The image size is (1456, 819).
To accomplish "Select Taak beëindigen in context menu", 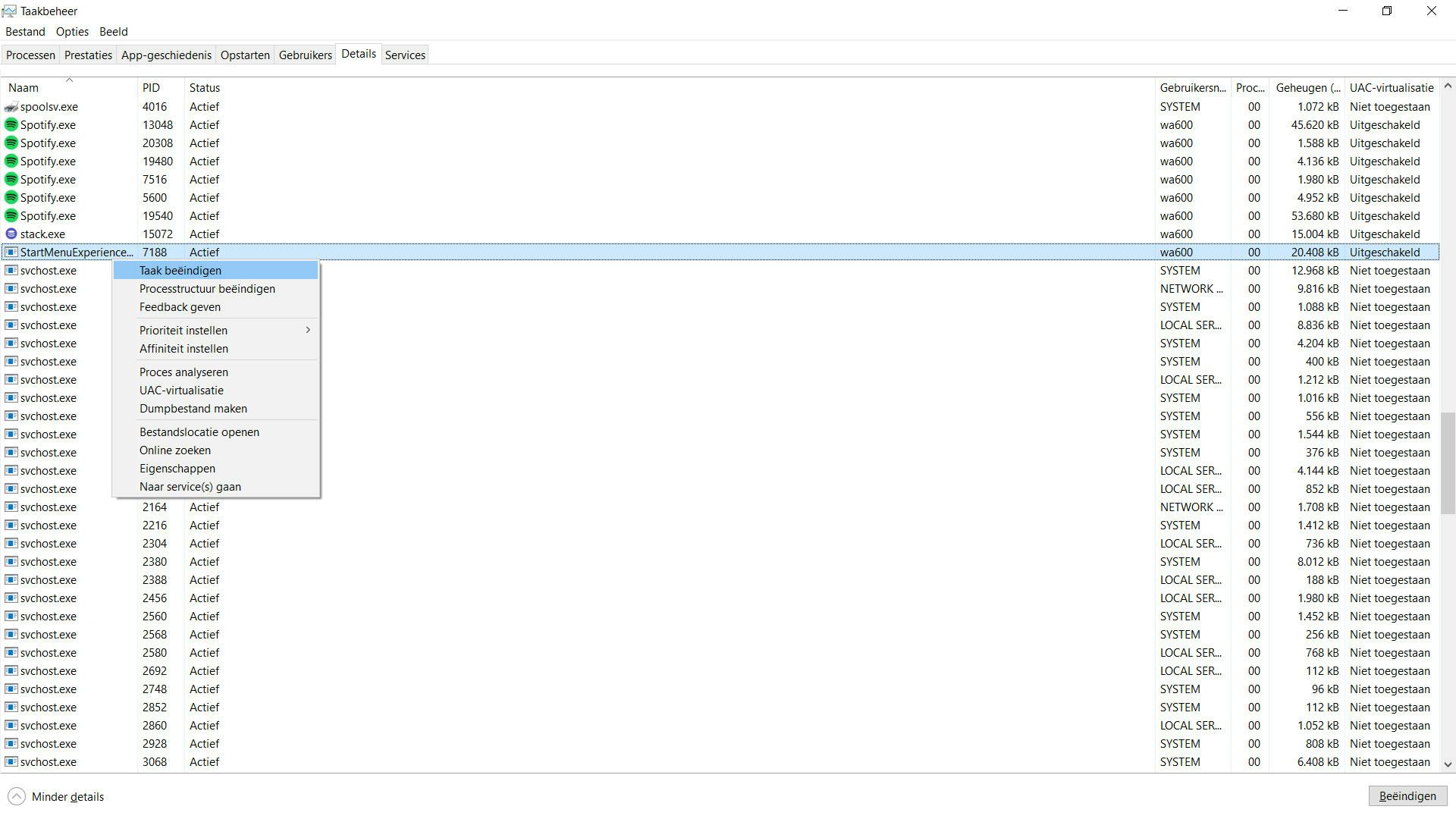I will 180,271.
